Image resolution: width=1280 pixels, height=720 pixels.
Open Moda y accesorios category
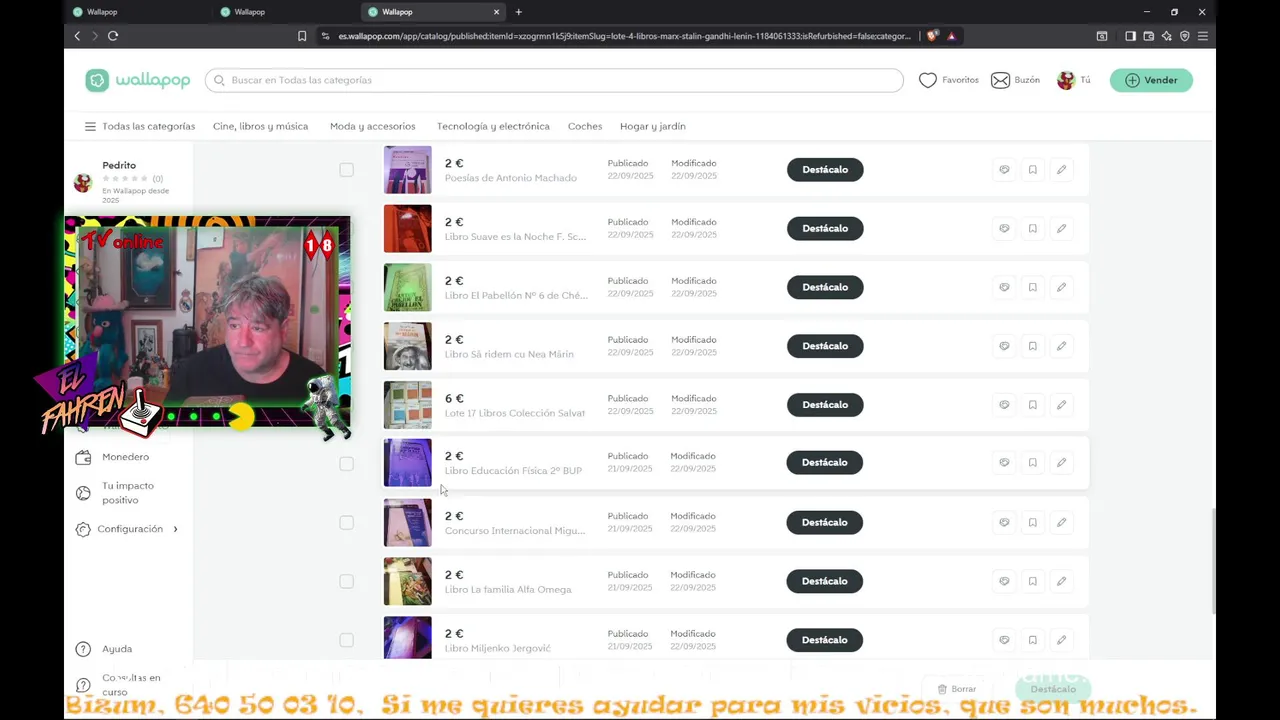coord(372,127)
